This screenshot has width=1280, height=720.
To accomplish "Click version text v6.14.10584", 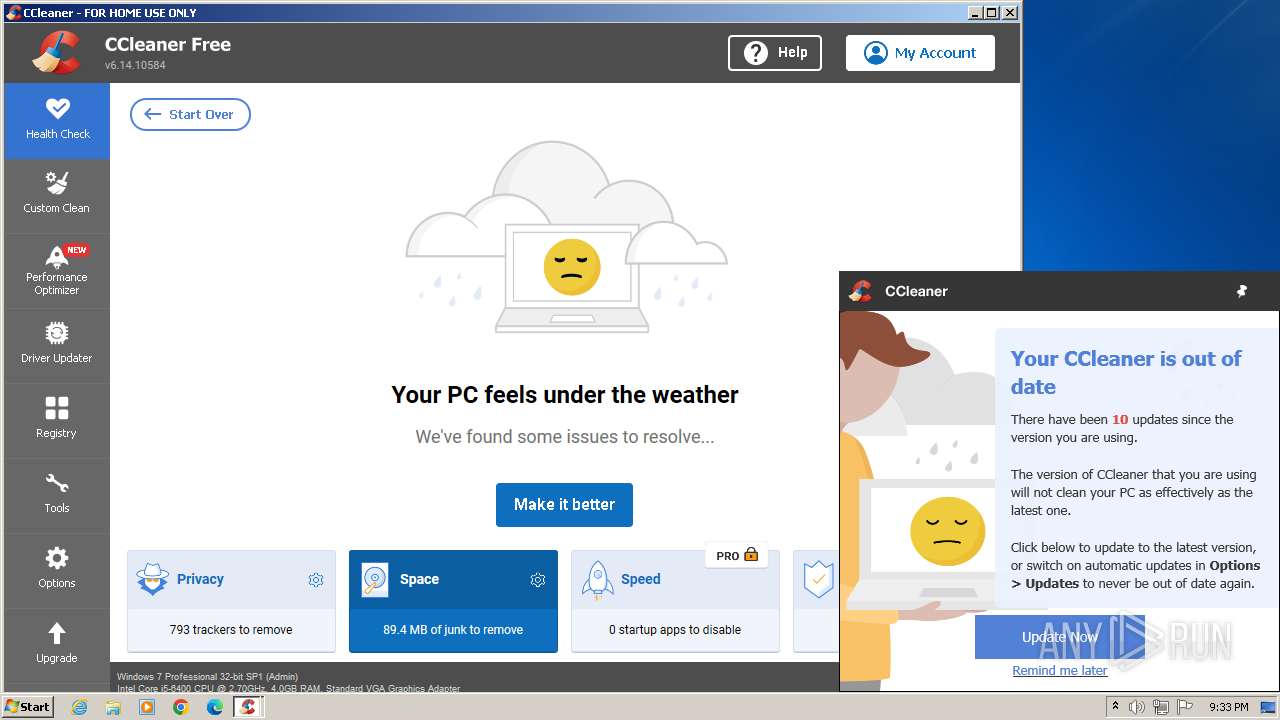I will [x=135, y=65].
